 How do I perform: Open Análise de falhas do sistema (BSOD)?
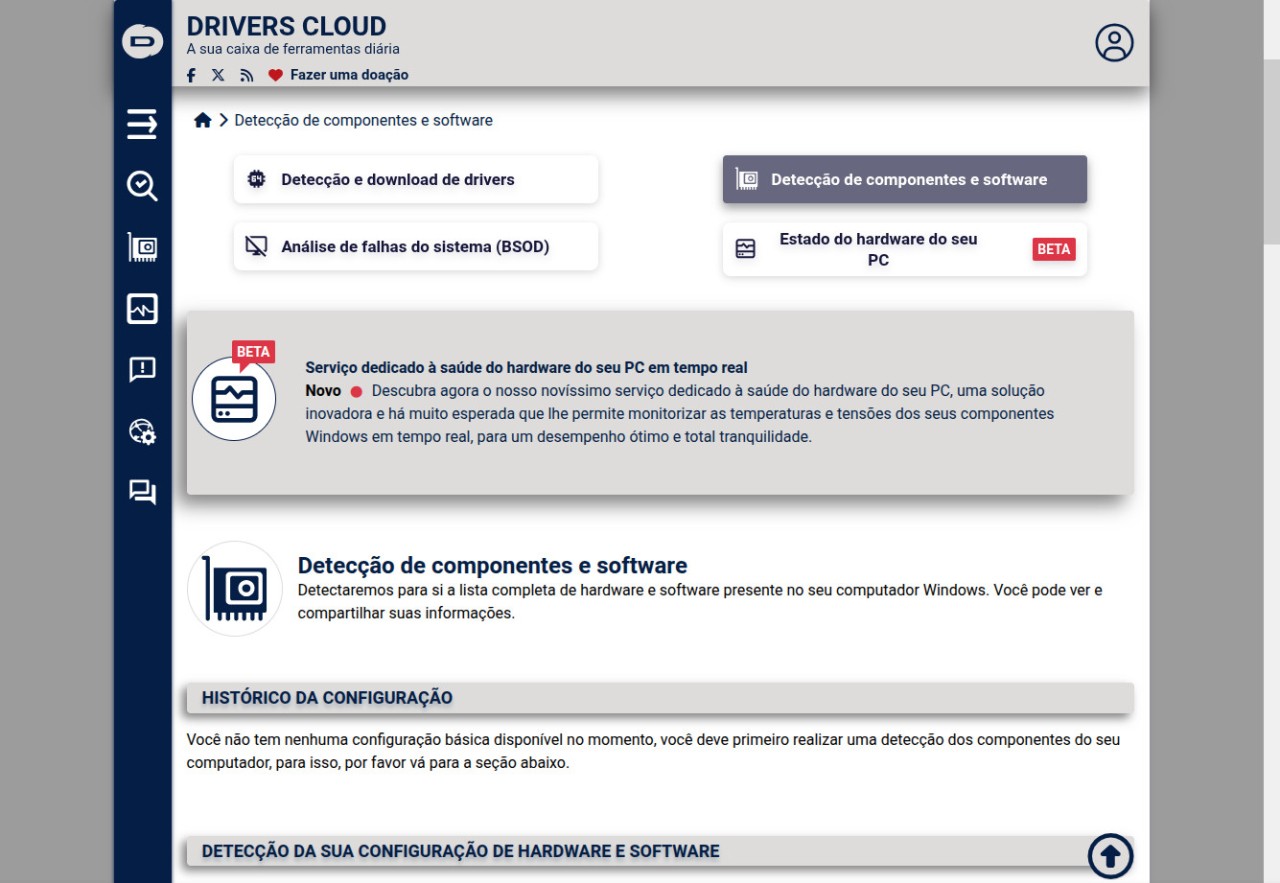415,247
